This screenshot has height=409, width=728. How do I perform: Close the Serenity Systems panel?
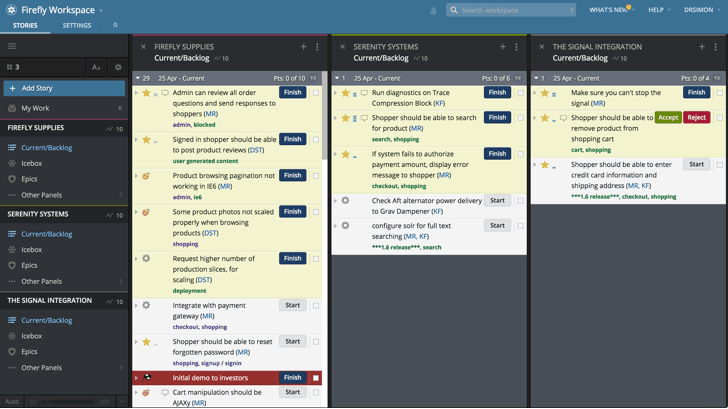[342, 46]
